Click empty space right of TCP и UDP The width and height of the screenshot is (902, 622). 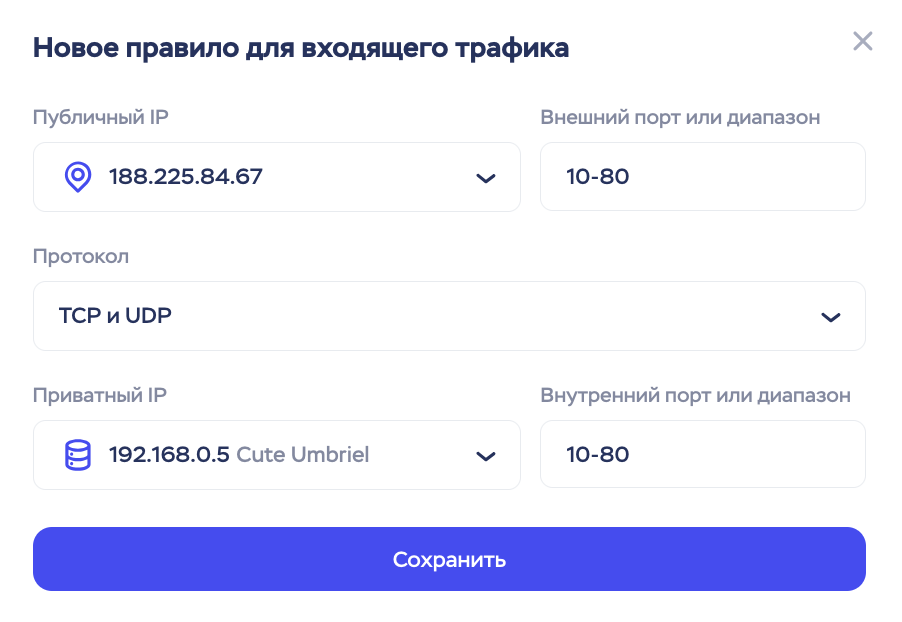click(x=480, y=316)
